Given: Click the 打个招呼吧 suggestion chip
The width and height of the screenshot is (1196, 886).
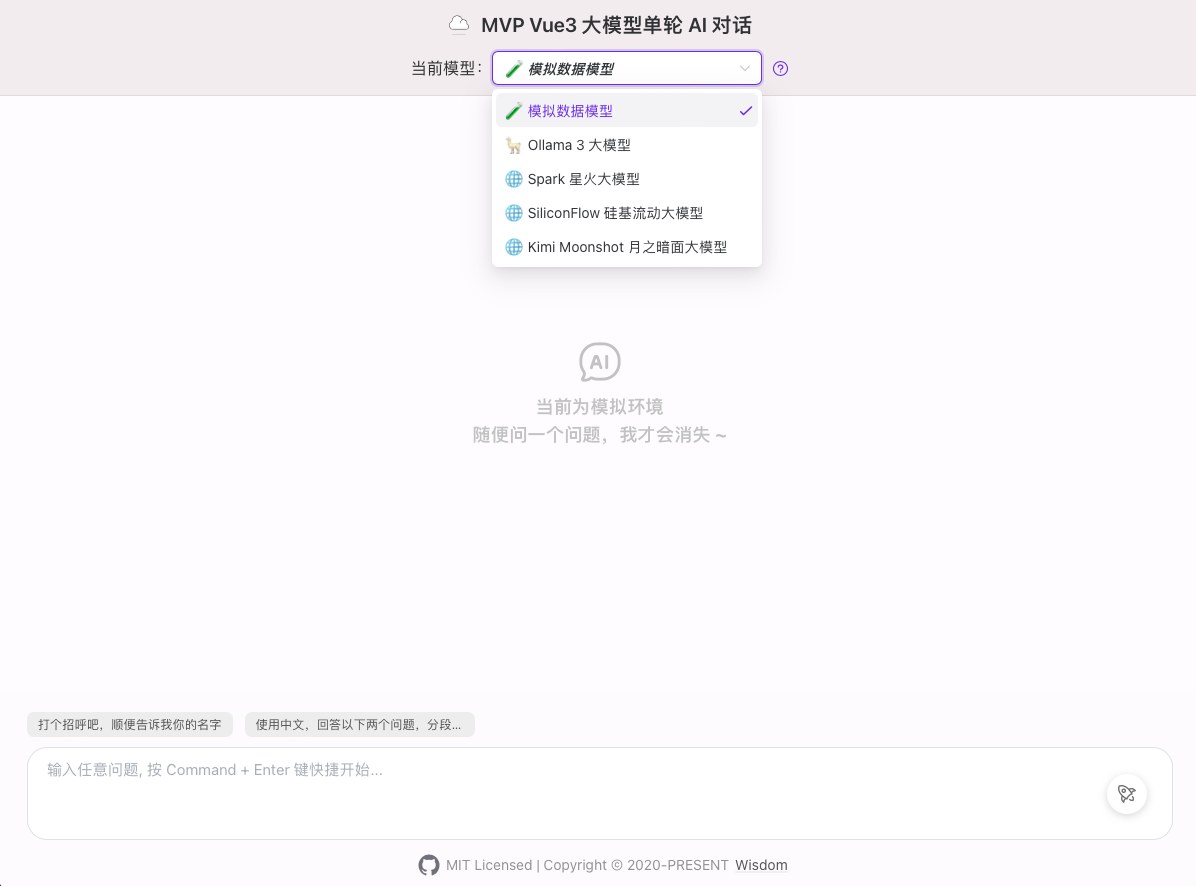Looking at the screenshot, I should [x=129, y=724].
